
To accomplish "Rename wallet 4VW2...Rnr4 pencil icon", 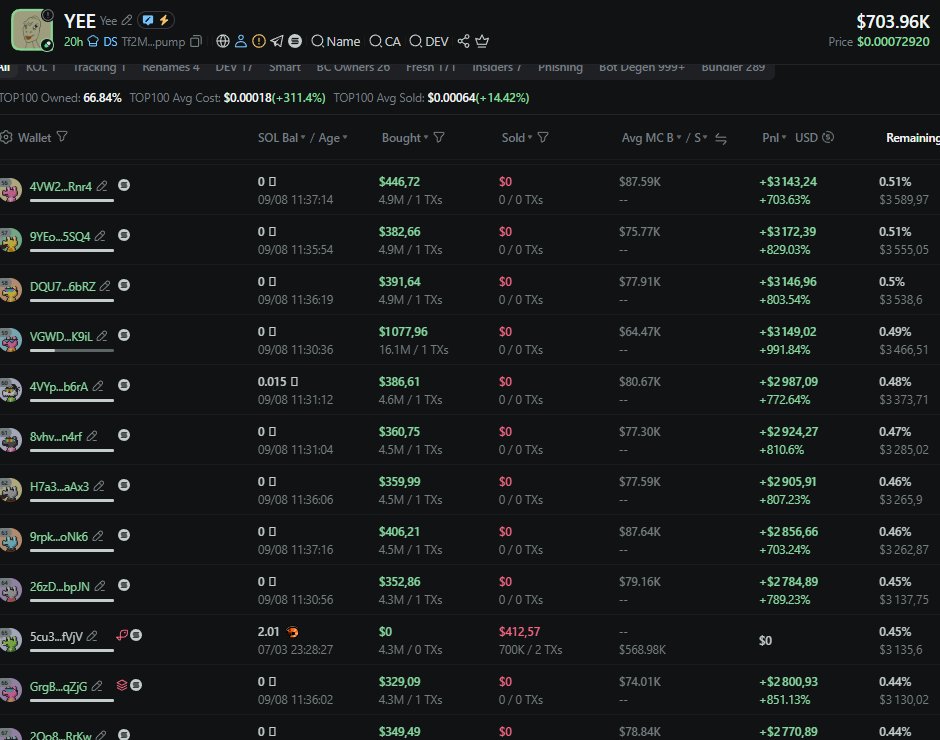I will [x=102, y=186].
